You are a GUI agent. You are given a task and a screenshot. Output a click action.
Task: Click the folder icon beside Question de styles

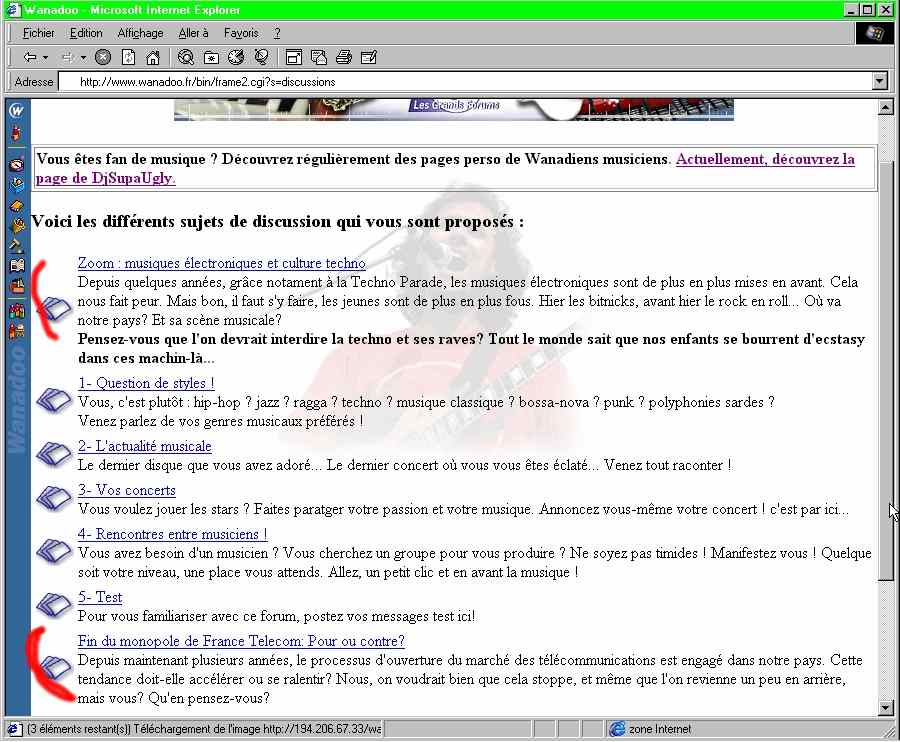tap(54, 399)
